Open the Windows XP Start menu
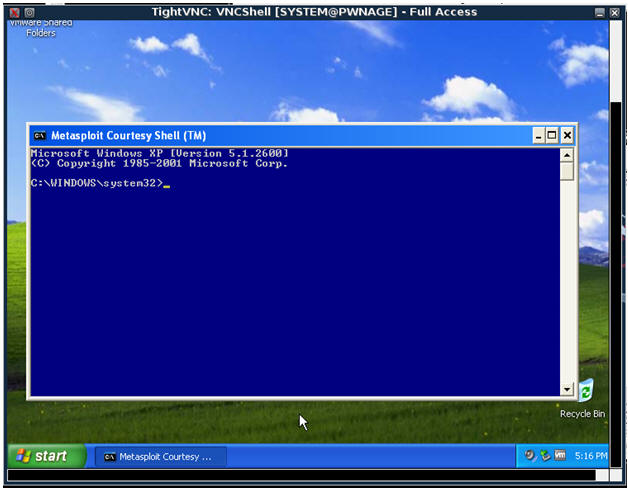628x491 pixels. [46, 456]
